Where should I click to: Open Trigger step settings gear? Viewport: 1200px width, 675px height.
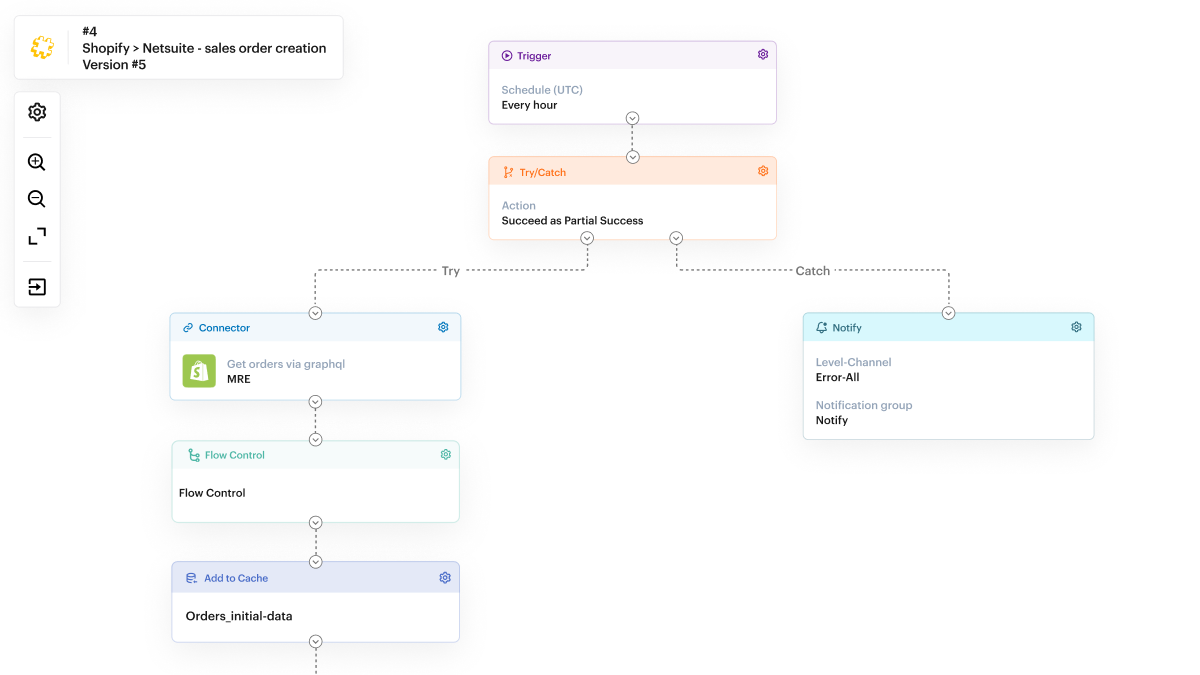763,55
